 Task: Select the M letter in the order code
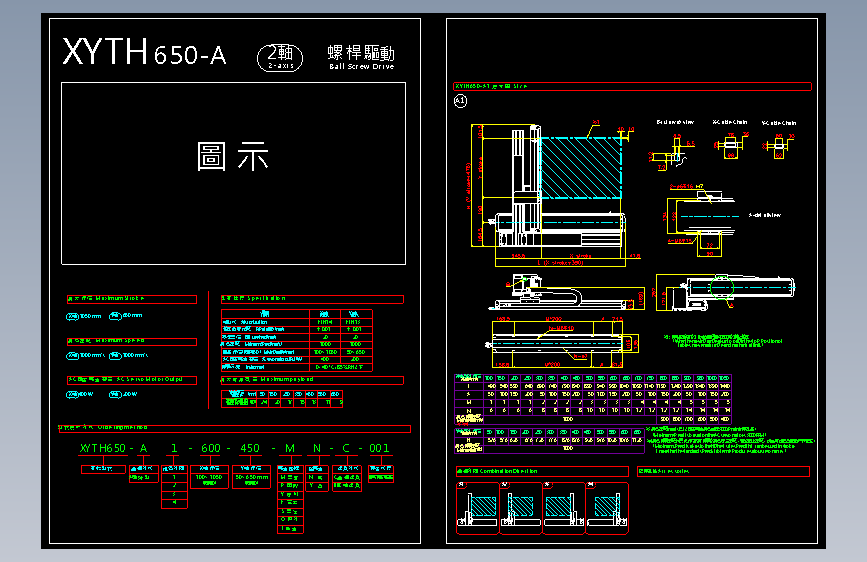click(x=290, y=448)
